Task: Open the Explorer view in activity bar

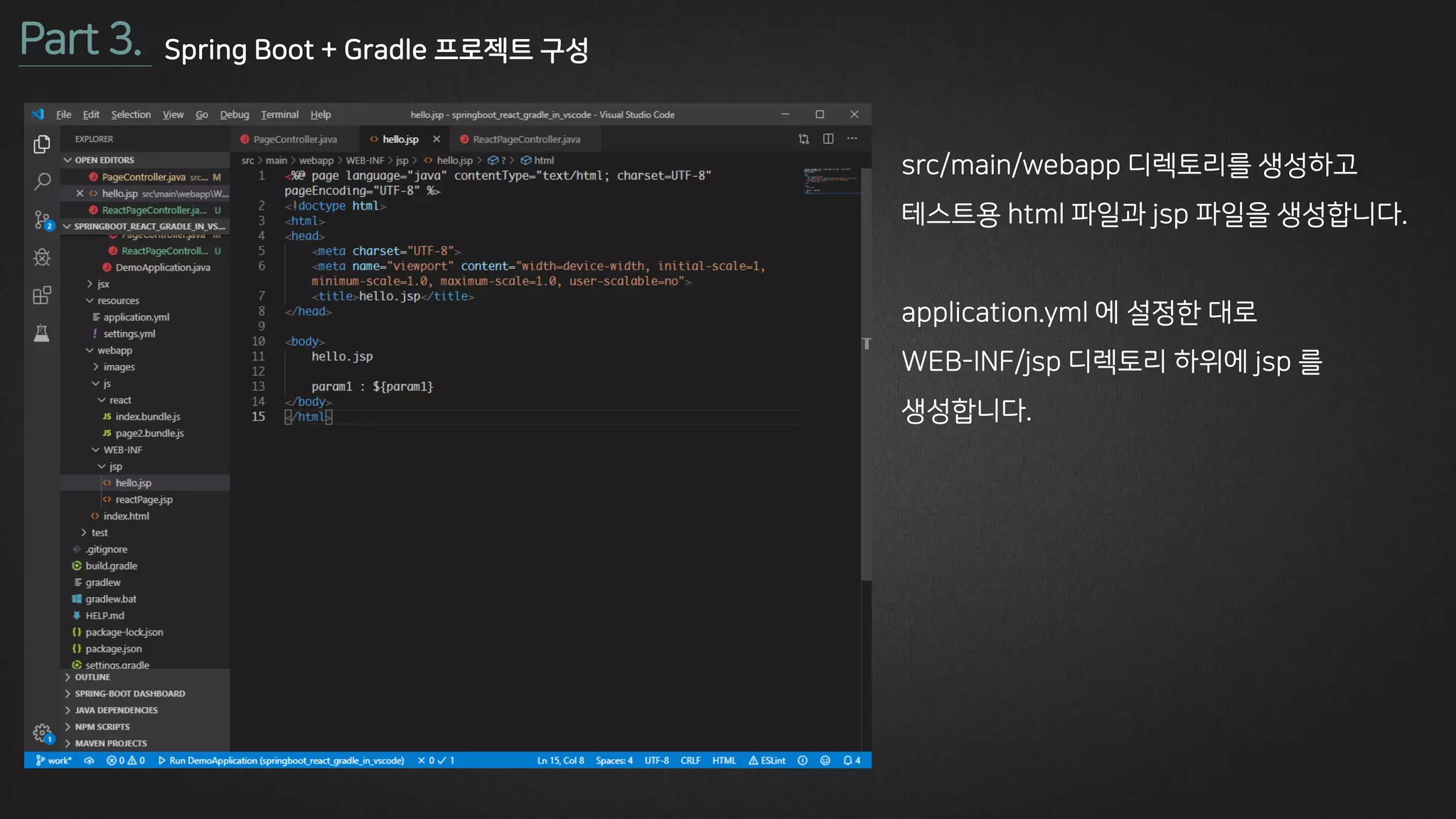Action: coord(42,144)
